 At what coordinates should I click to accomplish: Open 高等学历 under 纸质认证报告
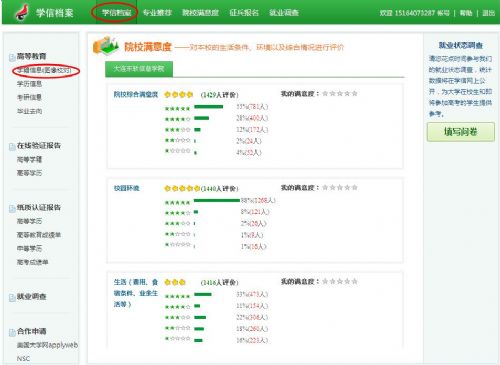point(29,221)
